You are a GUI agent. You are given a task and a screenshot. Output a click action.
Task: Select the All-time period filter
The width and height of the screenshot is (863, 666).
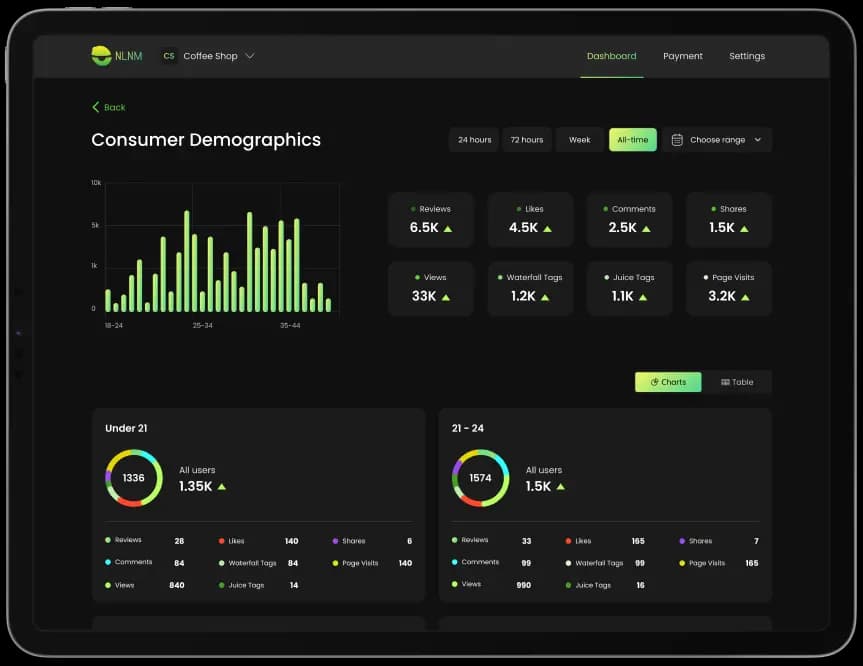(x=632, y=140)
